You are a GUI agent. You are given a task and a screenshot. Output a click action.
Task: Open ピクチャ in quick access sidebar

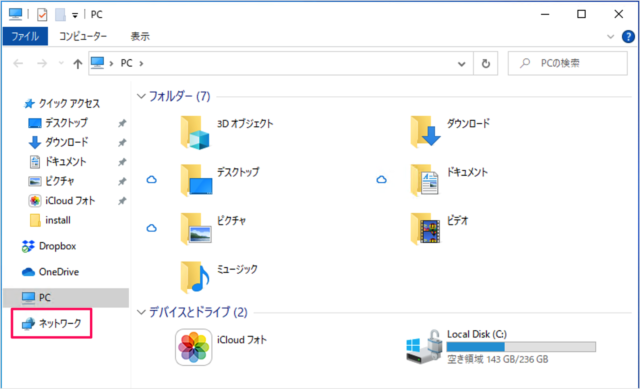tap(51, 181)
